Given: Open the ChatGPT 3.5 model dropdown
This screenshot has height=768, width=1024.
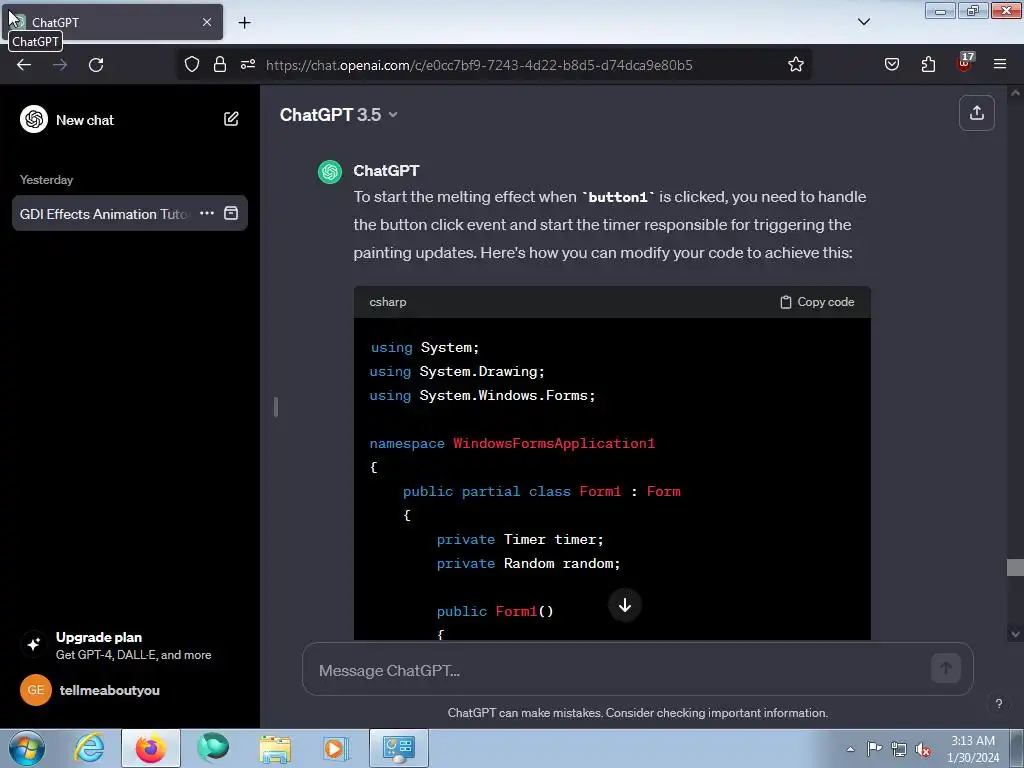Looking at the screenshot, I should (338, 115).
